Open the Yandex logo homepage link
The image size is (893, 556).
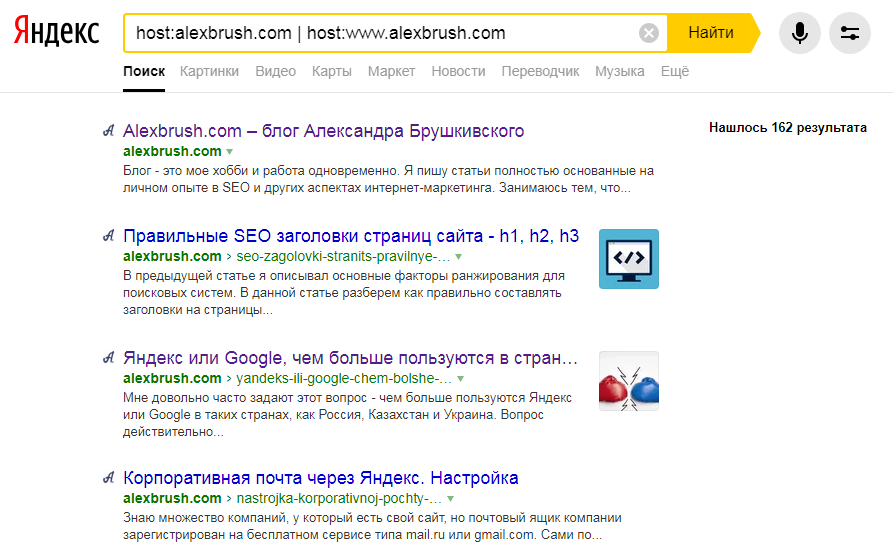tap(56, 31)
